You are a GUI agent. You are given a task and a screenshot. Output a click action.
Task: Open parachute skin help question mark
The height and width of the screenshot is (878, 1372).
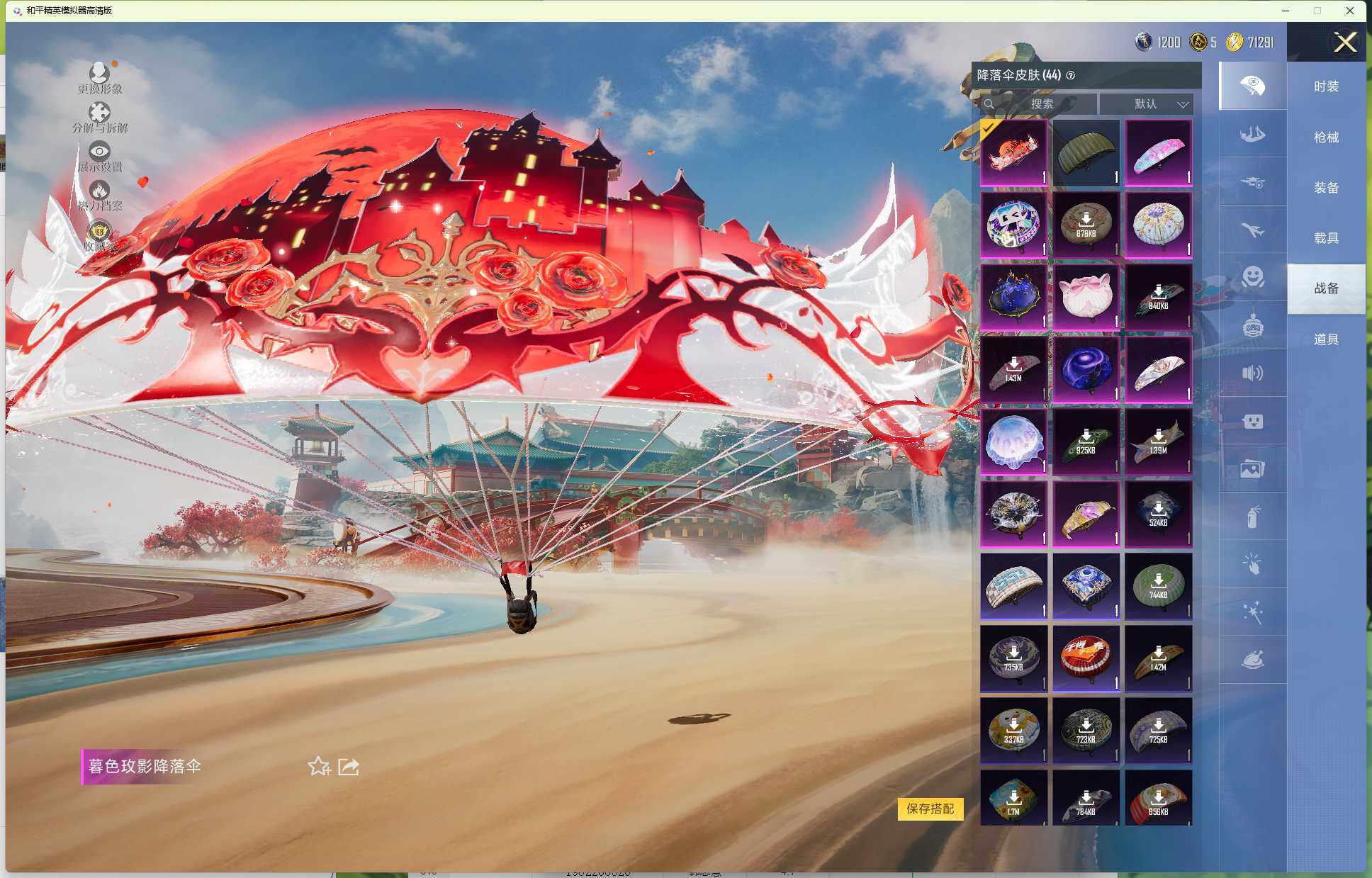click(1071, 75)
